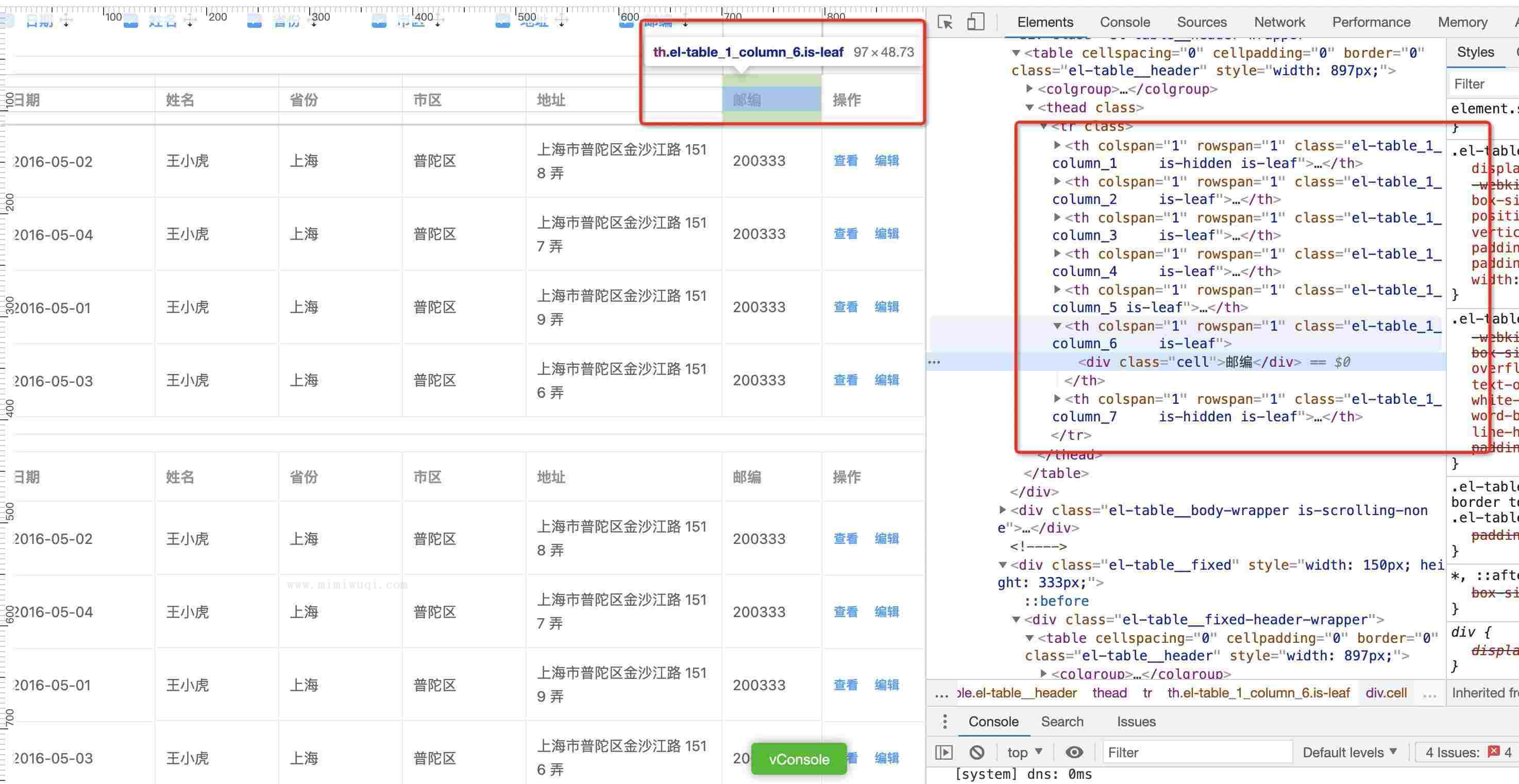Click the element.style rule in Styles
This screenshot has width=1519, height=784.
point(1484,109)
